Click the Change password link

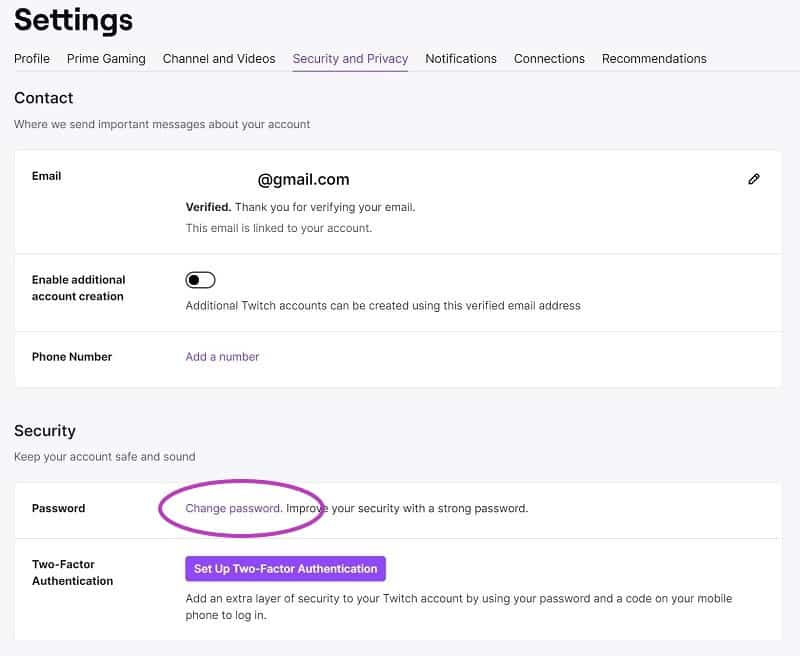[x=233, y=508]
